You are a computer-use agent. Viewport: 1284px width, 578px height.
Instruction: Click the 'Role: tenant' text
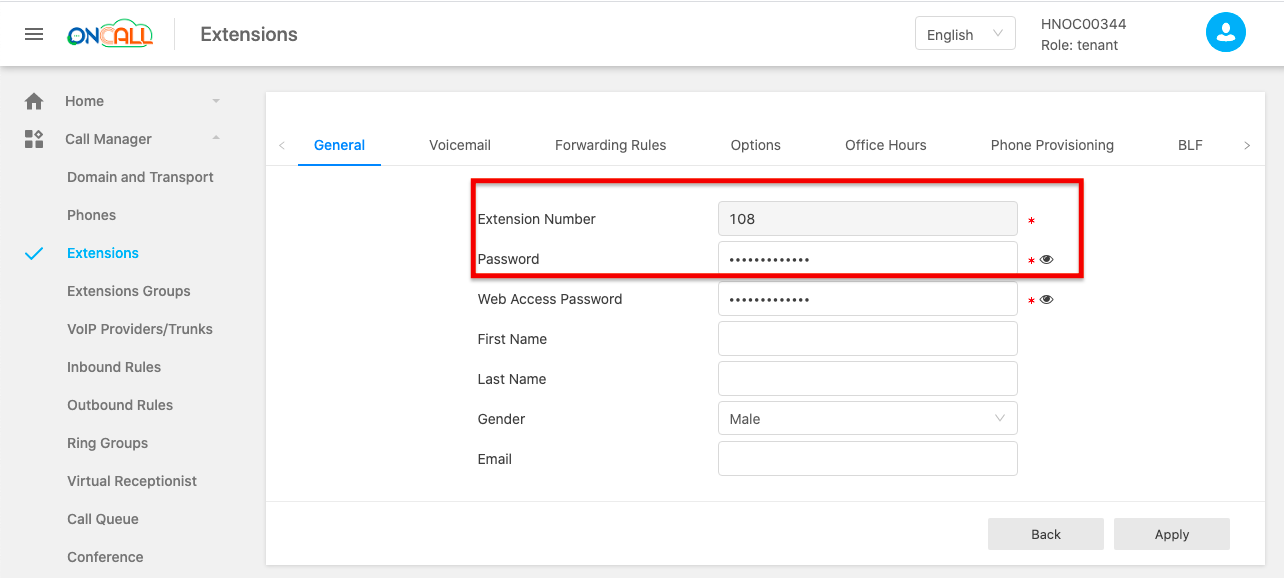(x=1079, y=45)
